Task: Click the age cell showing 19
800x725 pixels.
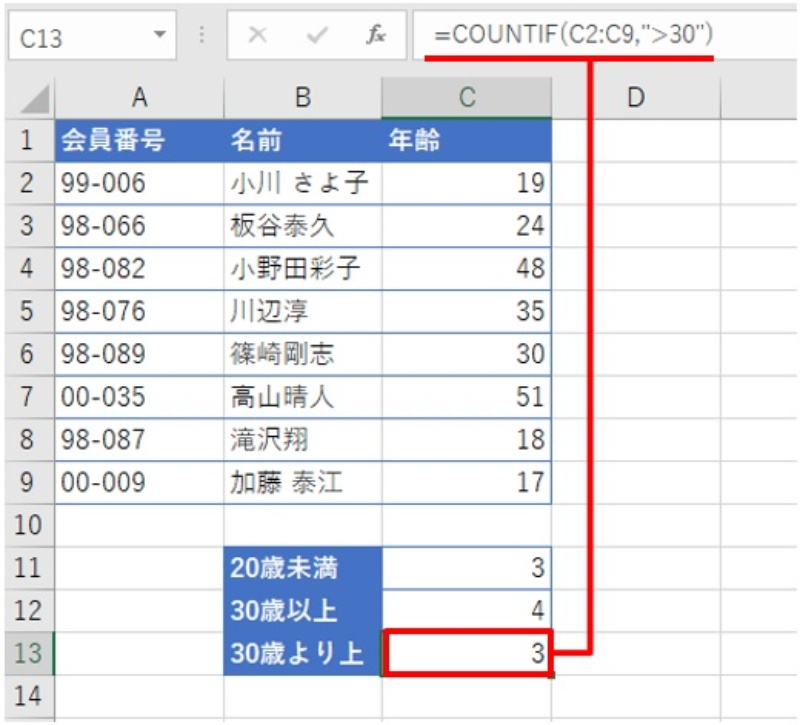Action: click(466, 183)
